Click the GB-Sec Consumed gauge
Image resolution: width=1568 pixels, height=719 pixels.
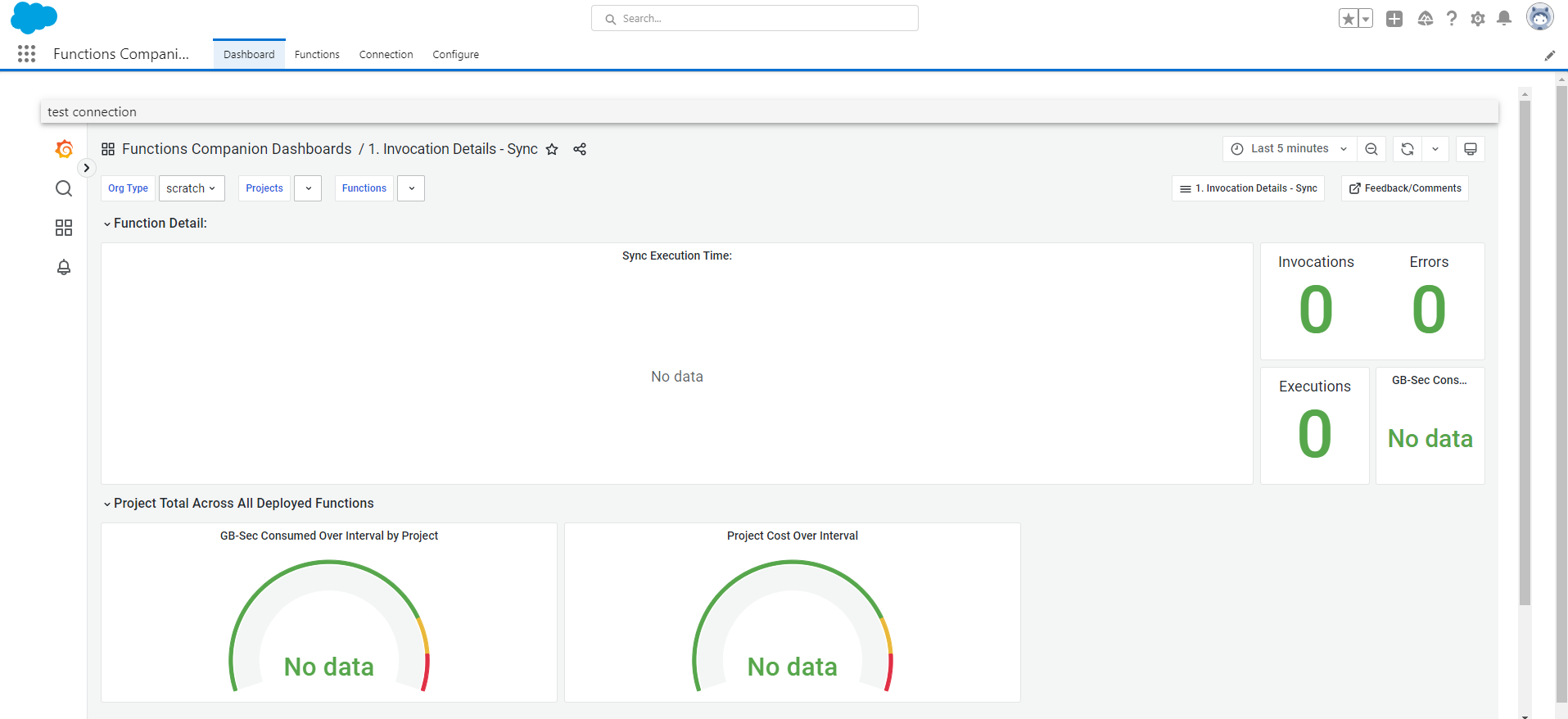coord(329,626)
